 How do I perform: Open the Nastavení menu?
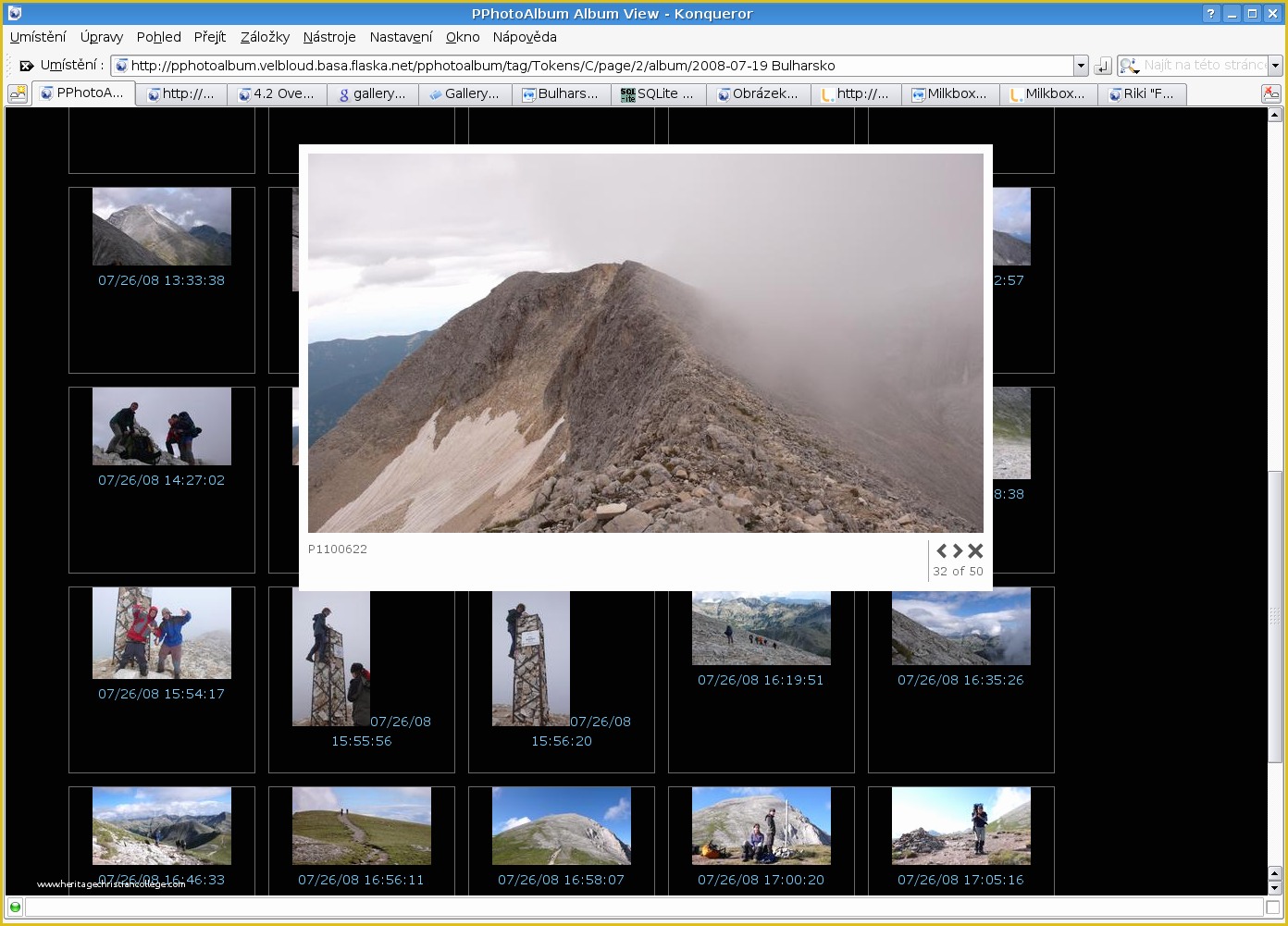[401, 37]
